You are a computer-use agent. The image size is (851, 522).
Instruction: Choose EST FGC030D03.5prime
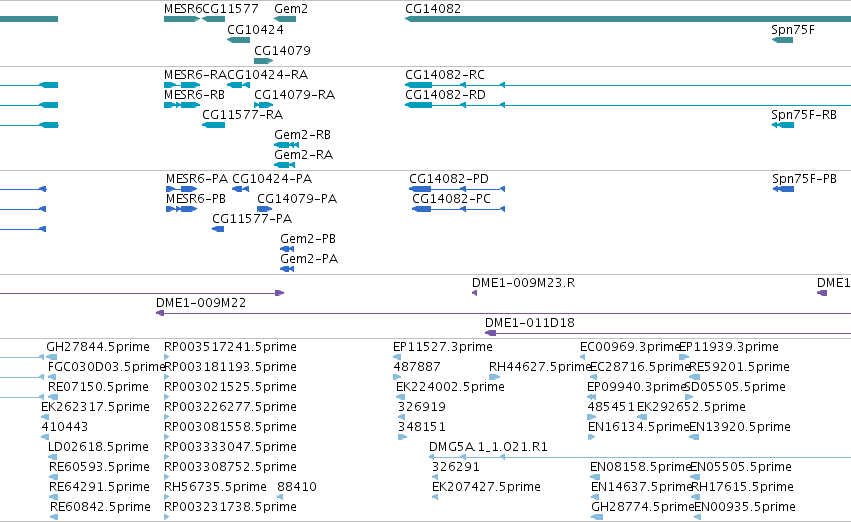pyautogui.click(x=106, y=367)
